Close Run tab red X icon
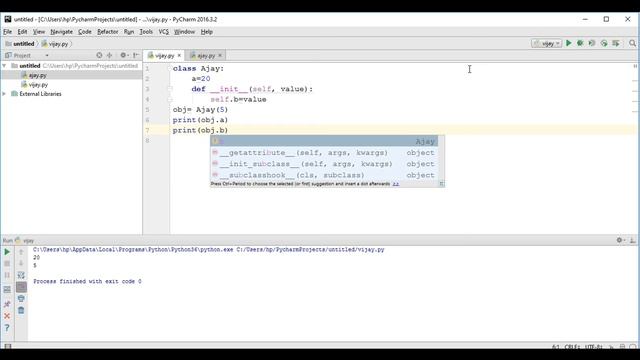The image size is (640, 360). tap(7, 316)
